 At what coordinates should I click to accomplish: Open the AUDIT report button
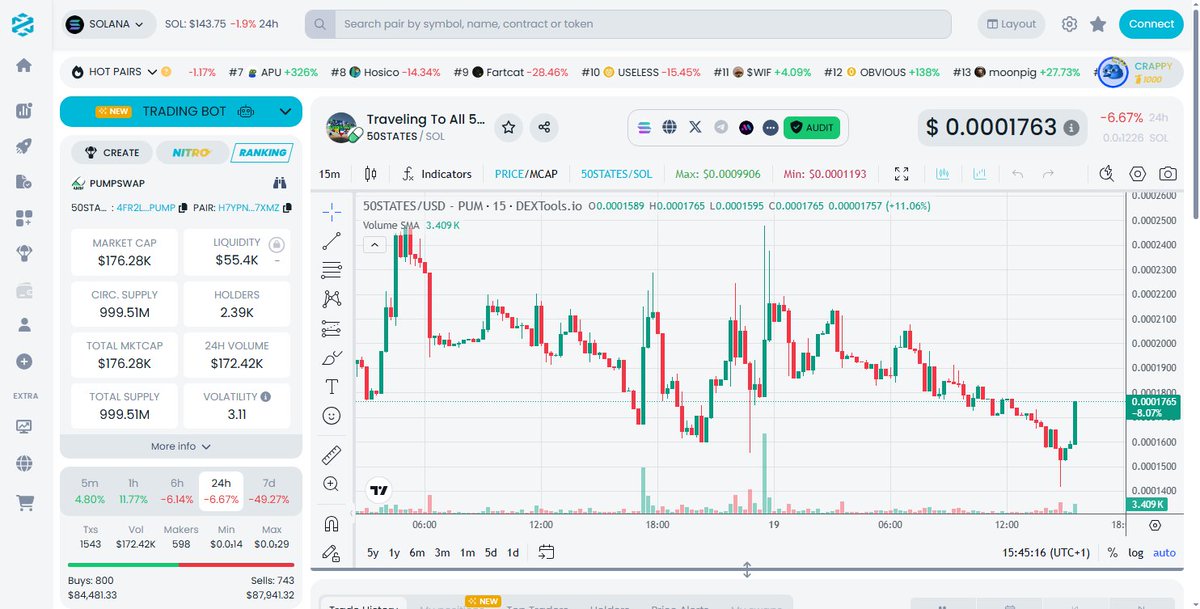click(812, 127)
